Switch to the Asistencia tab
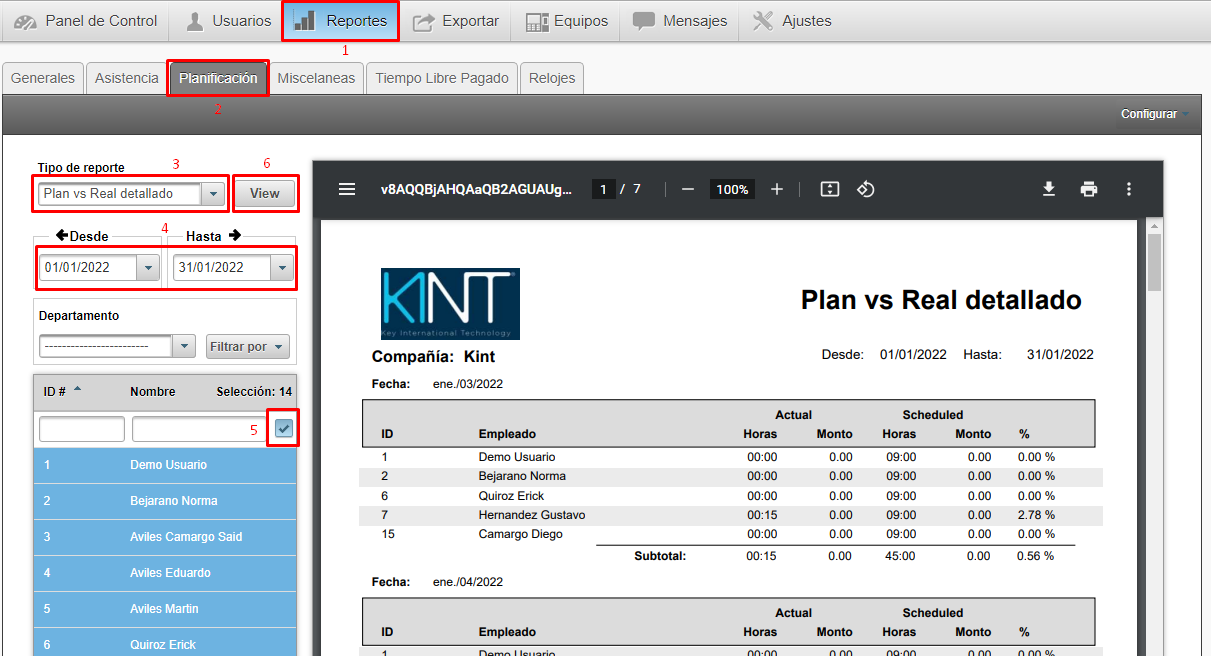1211x656 pixels. point(126,77)
